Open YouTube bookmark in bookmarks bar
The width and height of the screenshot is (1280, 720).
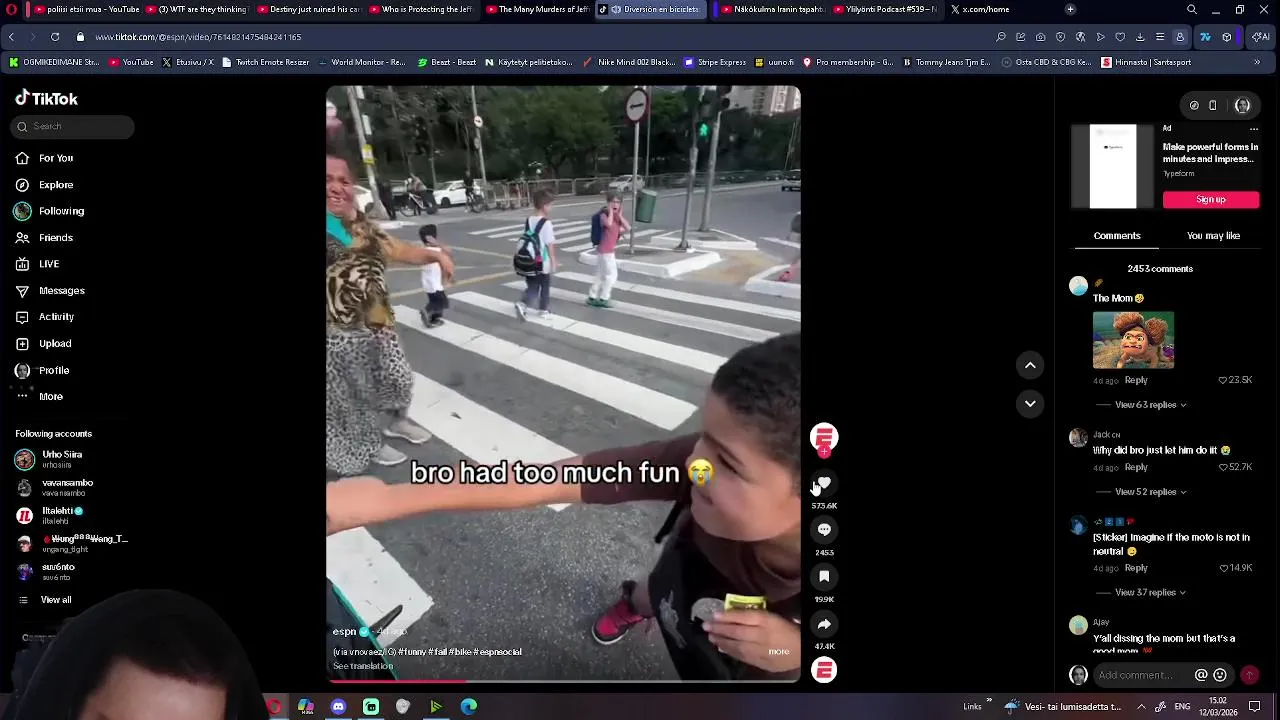click(x=131, y=62)
